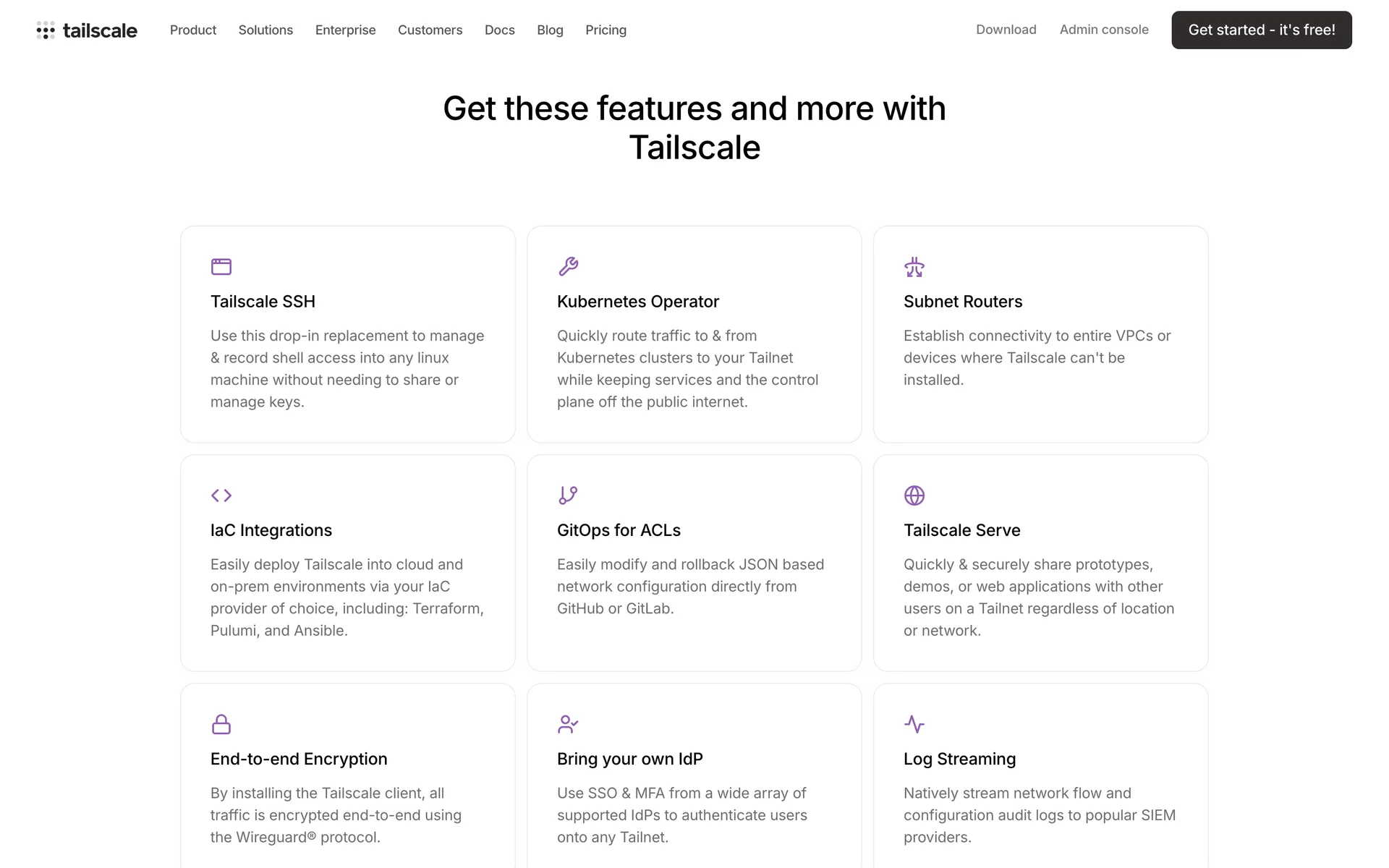Image resolution: width=1389 pixels, height=868 pixels.
Task: Click the IaC Integrations code brackets icon
Action: pos(221,495)
